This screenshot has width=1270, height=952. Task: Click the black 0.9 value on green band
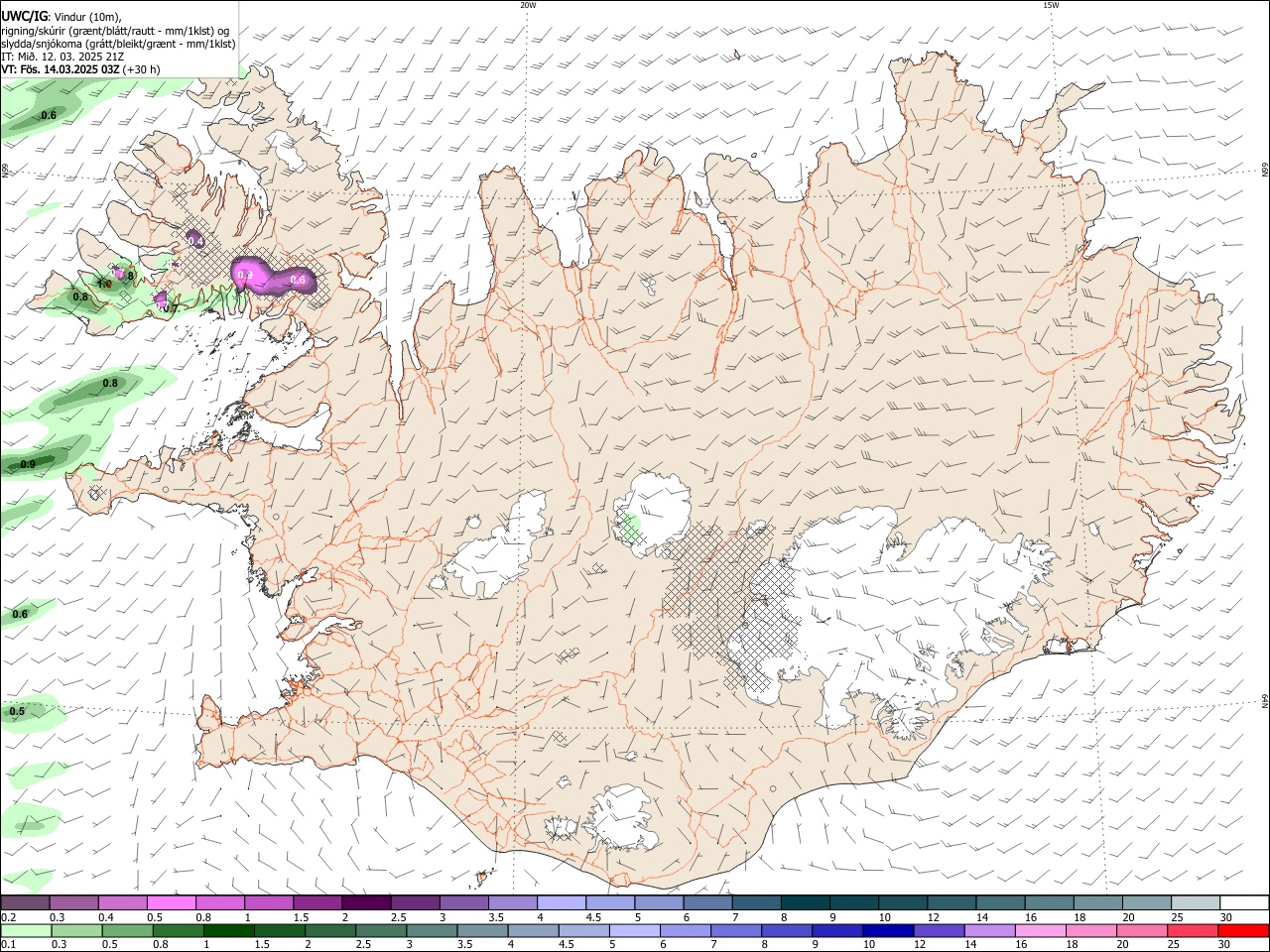tap(28, 464)
